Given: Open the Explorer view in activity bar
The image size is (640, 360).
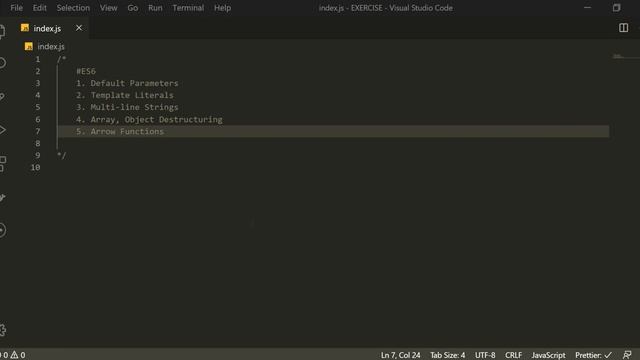Looking at the screenshot, I should click(2, 32).
